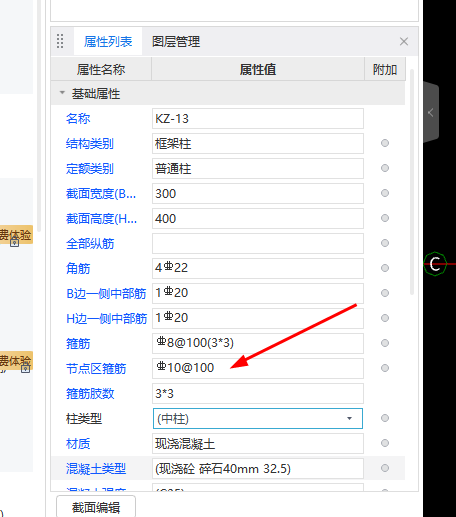This screenshot has width=456, height=517.
Task: Click the 混凝土类型 property label
Action: tap(96, 469)
